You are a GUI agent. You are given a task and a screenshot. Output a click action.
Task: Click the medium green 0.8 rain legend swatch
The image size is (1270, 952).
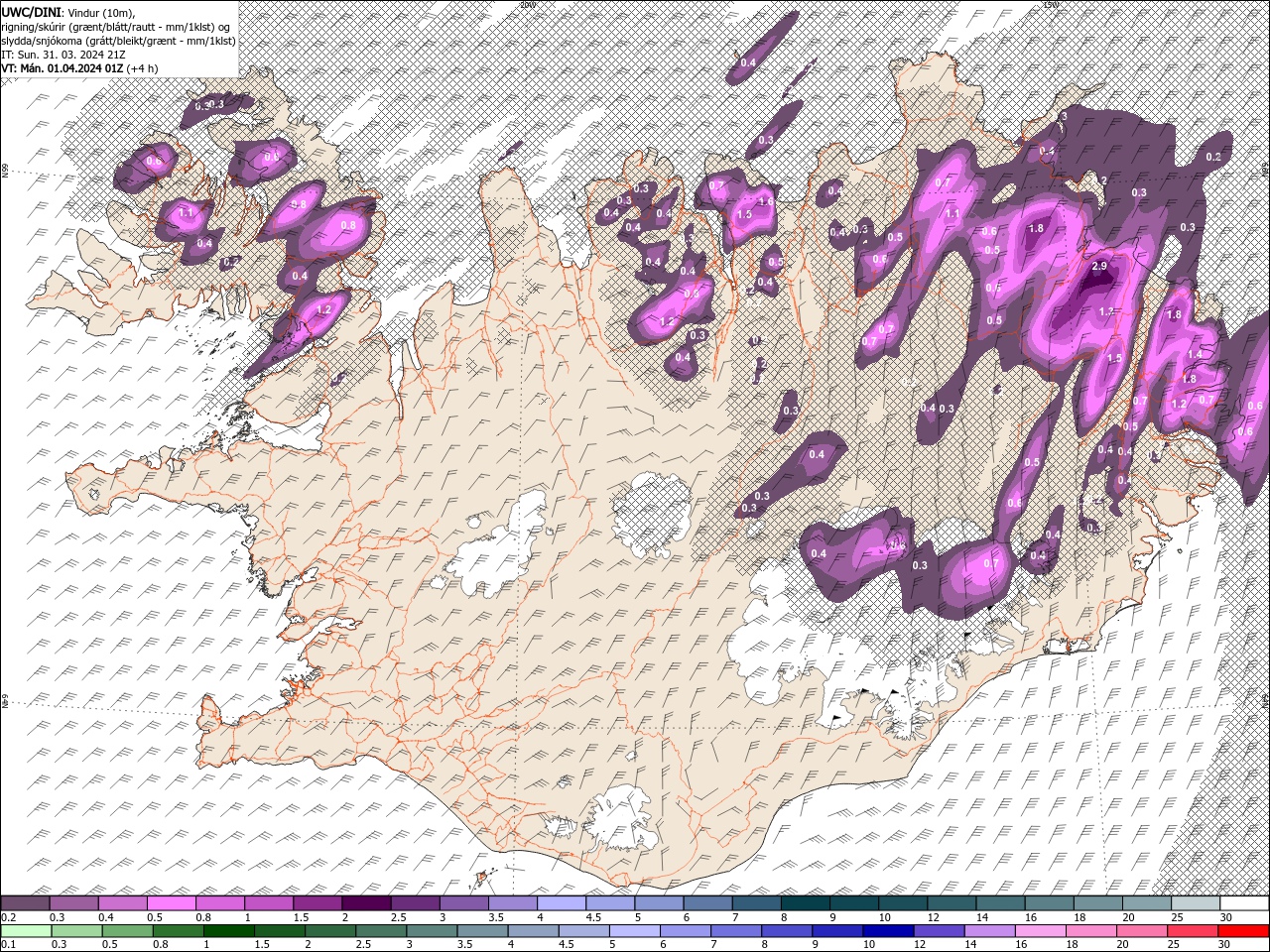(x=178, y=931)
